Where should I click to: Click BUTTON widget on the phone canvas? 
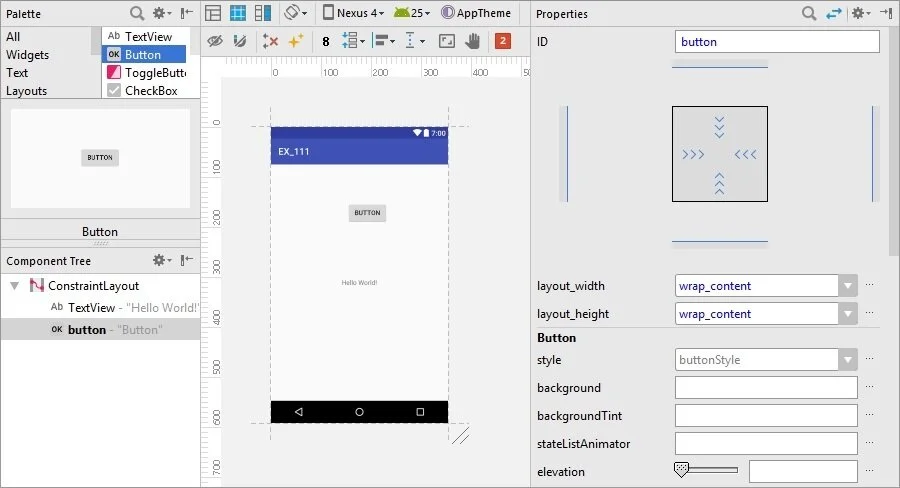(367, 213)
